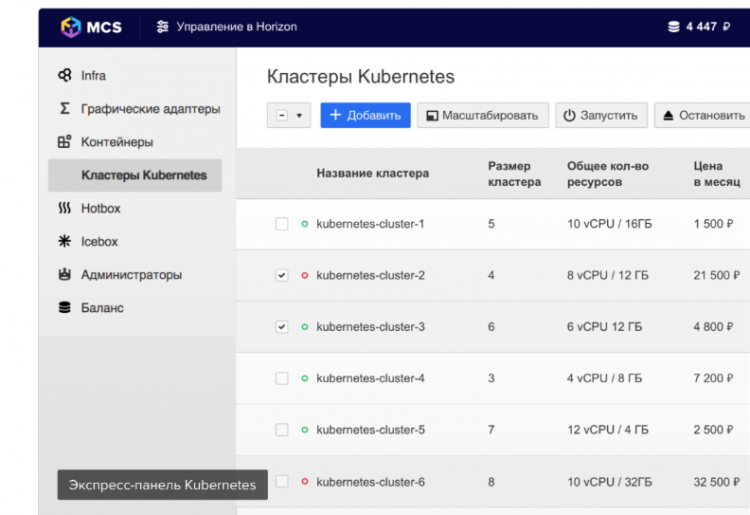Click the 4 447 ₽ balance
The height and width of the screenshot is (515, 750).
699,27
